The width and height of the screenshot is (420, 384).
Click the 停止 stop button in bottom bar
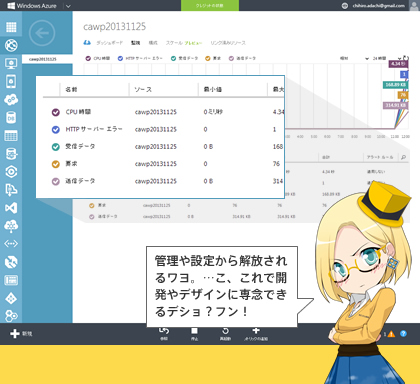194,334
